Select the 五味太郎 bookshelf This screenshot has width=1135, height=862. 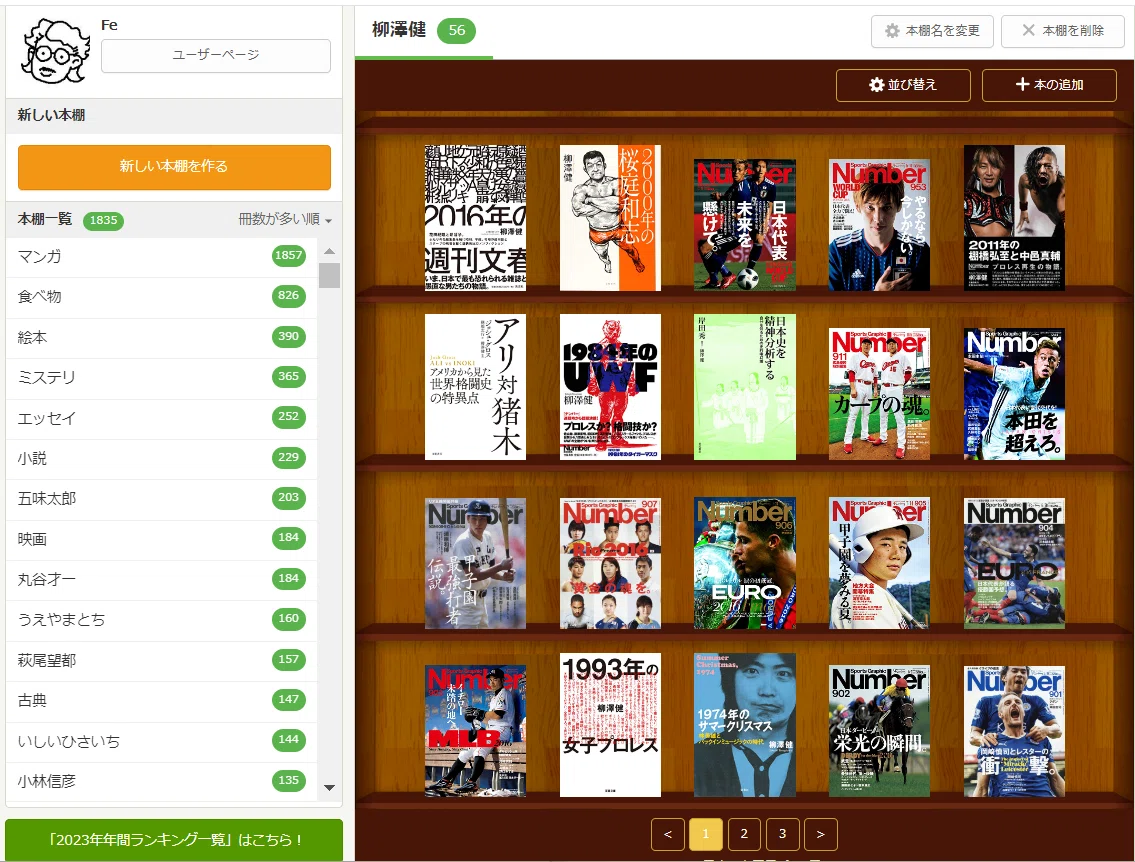(161, 499)
